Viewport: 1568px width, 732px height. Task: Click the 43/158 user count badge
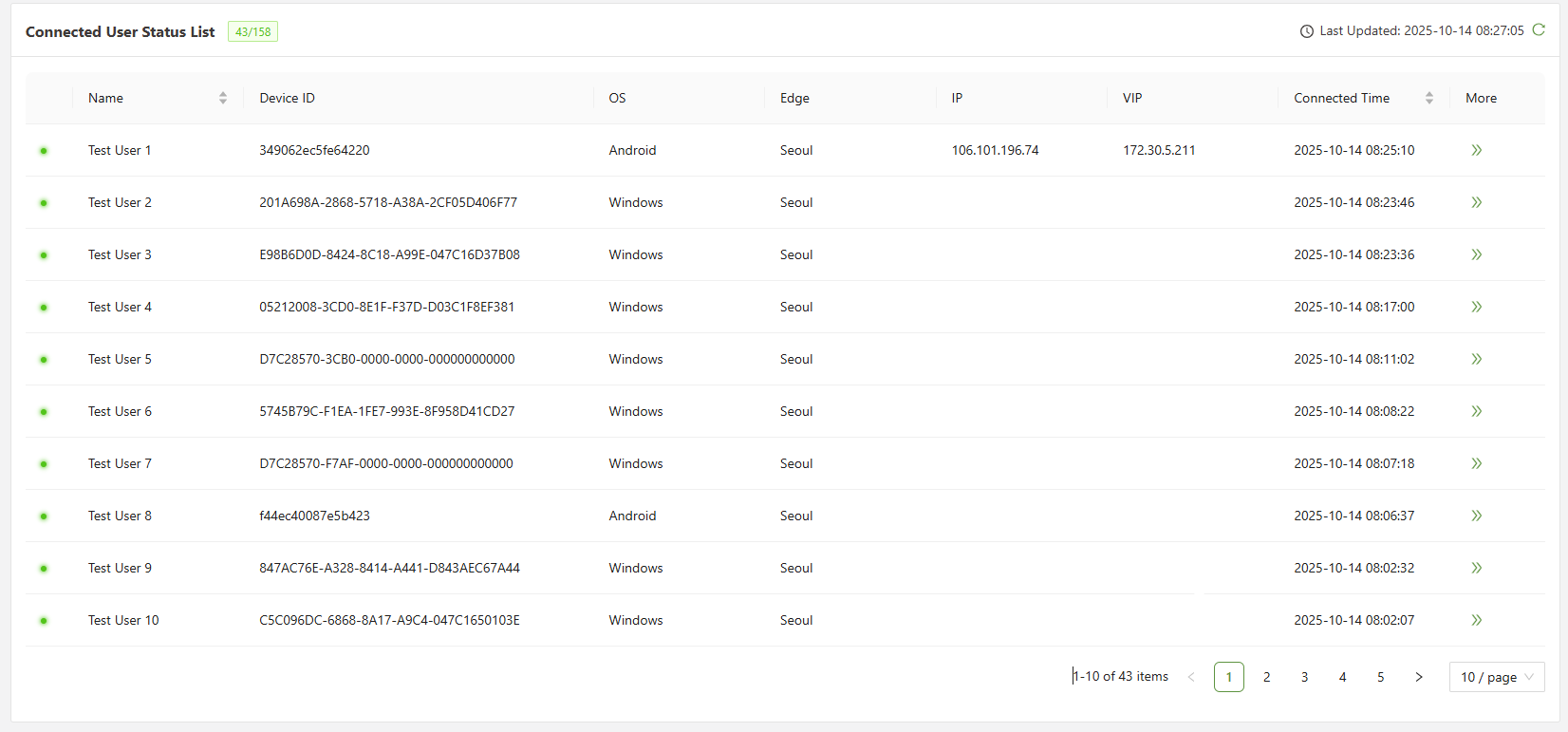click(x=252, y=31)
